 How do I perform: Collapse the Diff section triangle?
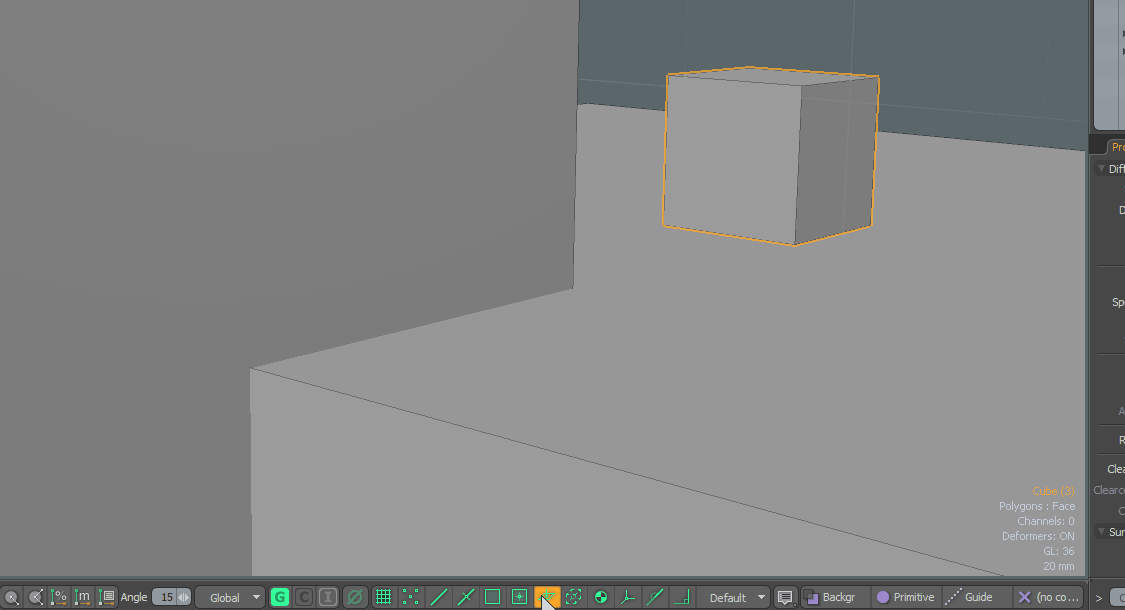point(1101,169)
